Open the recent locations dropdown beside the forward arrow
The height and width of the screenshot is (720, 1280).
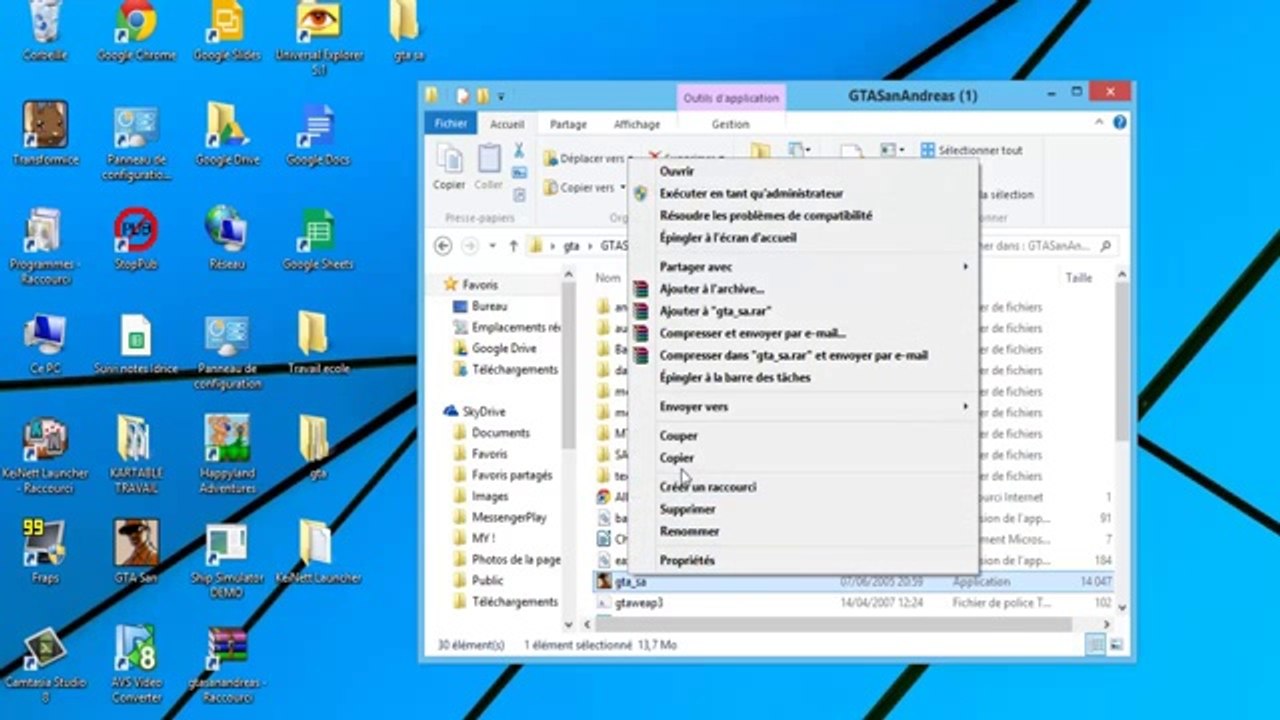tap(494, 246)
